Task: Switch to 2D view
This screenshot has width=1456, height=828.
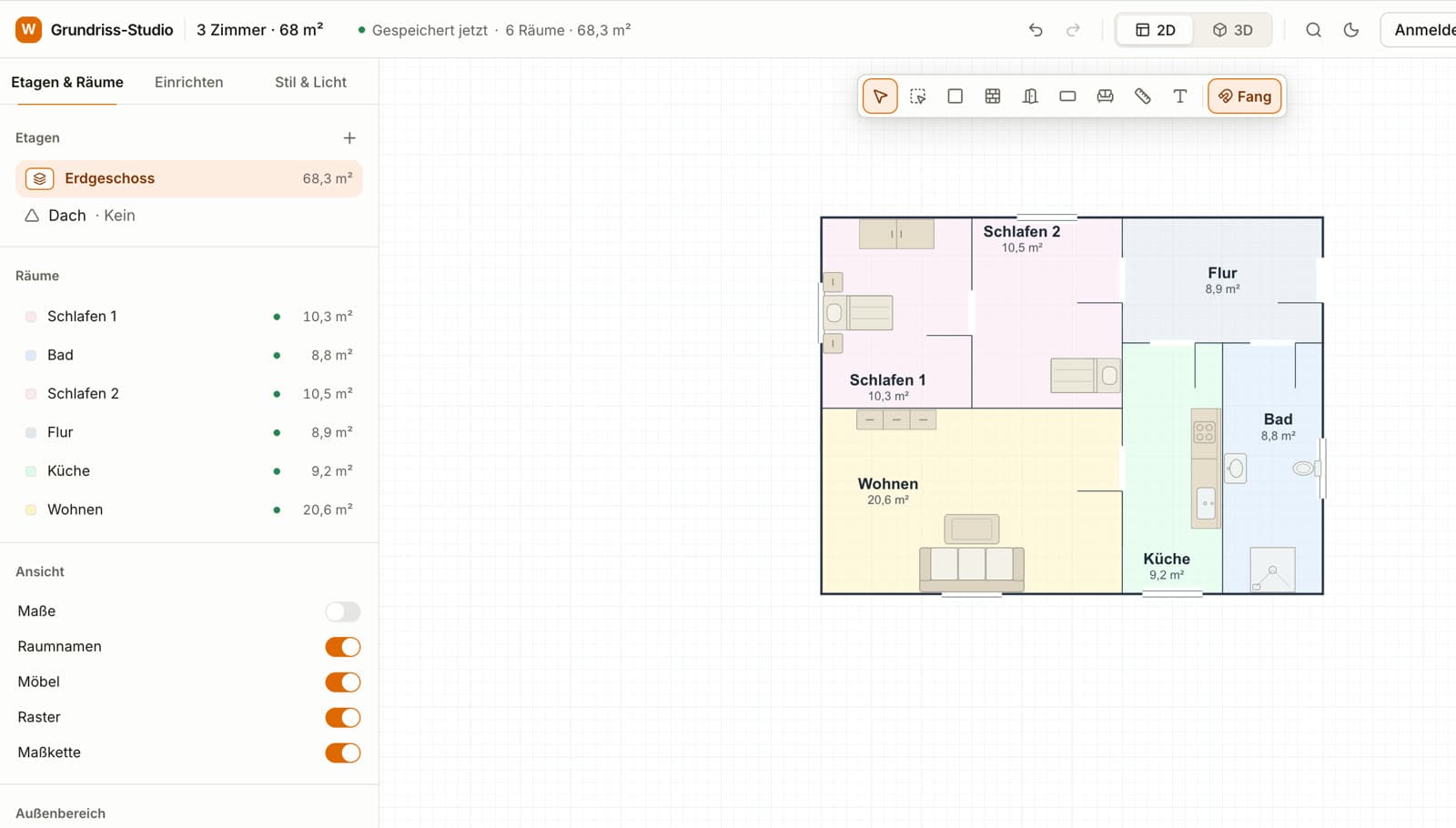Action: tap(1156, 30)
